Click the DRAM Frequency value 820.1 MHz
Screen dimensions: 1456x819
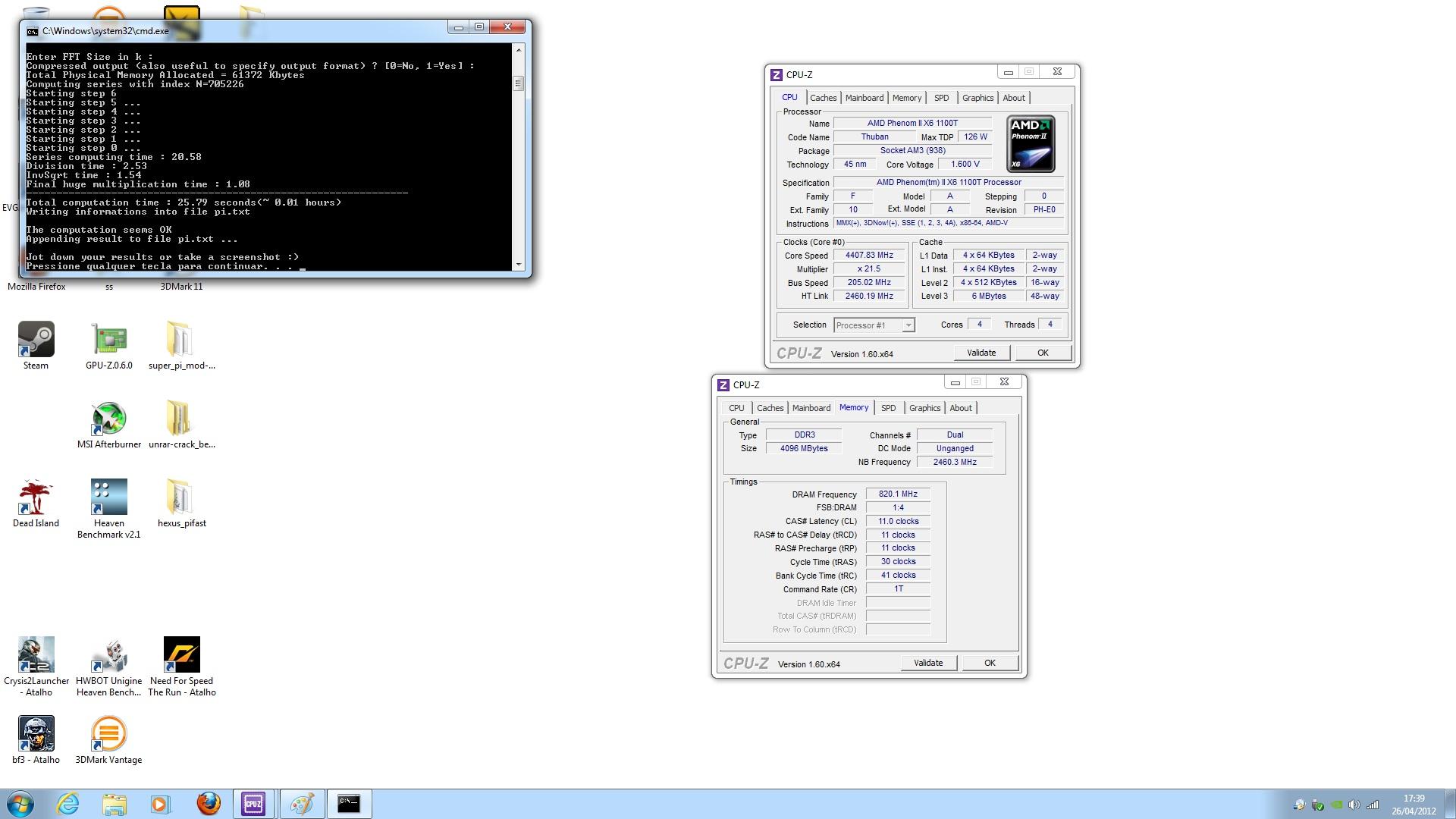coord(898,494)
